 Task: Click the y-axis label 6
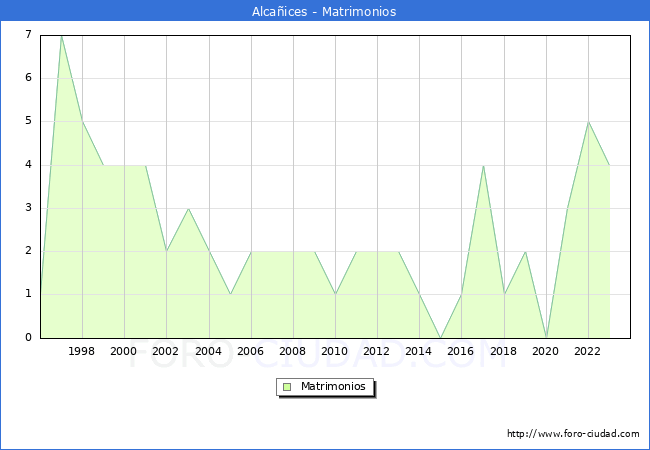tap(28, 77)
